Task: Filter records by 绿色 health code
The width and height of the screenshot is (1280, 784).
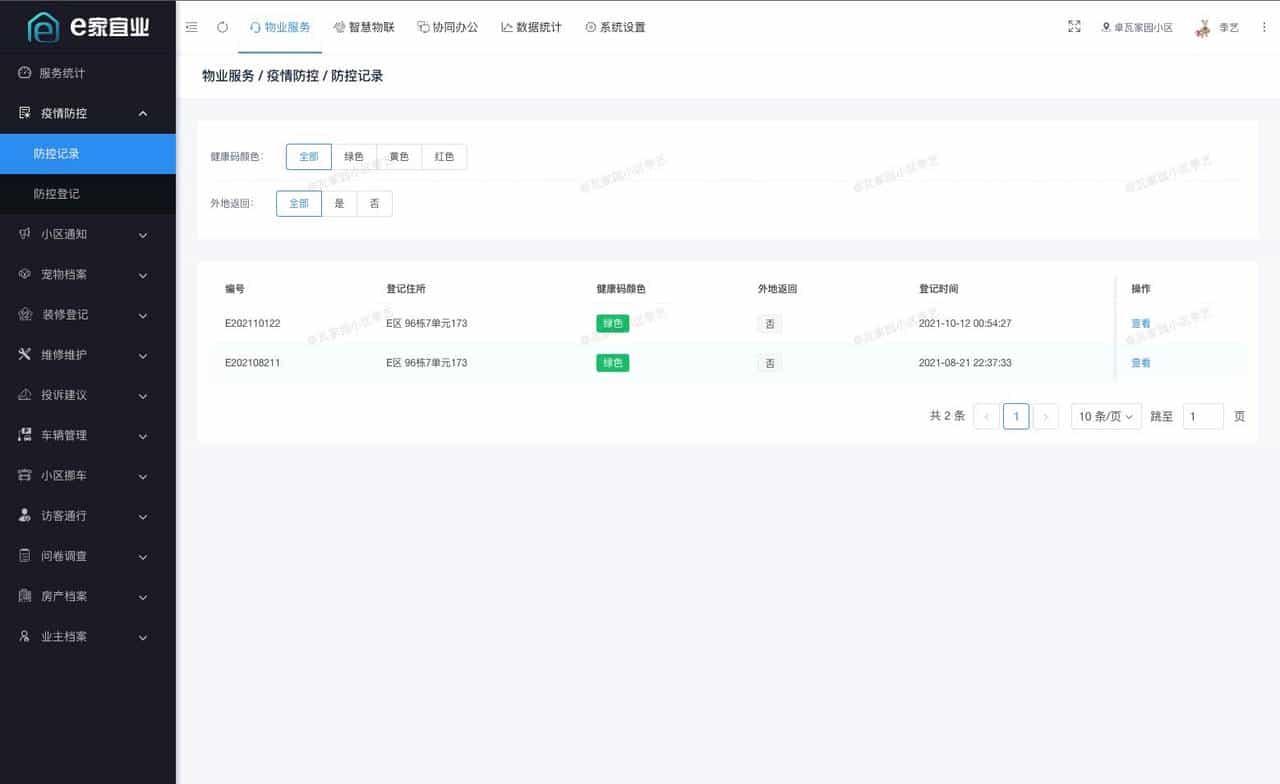Action: pyautogui.click(x=353, y=156)
